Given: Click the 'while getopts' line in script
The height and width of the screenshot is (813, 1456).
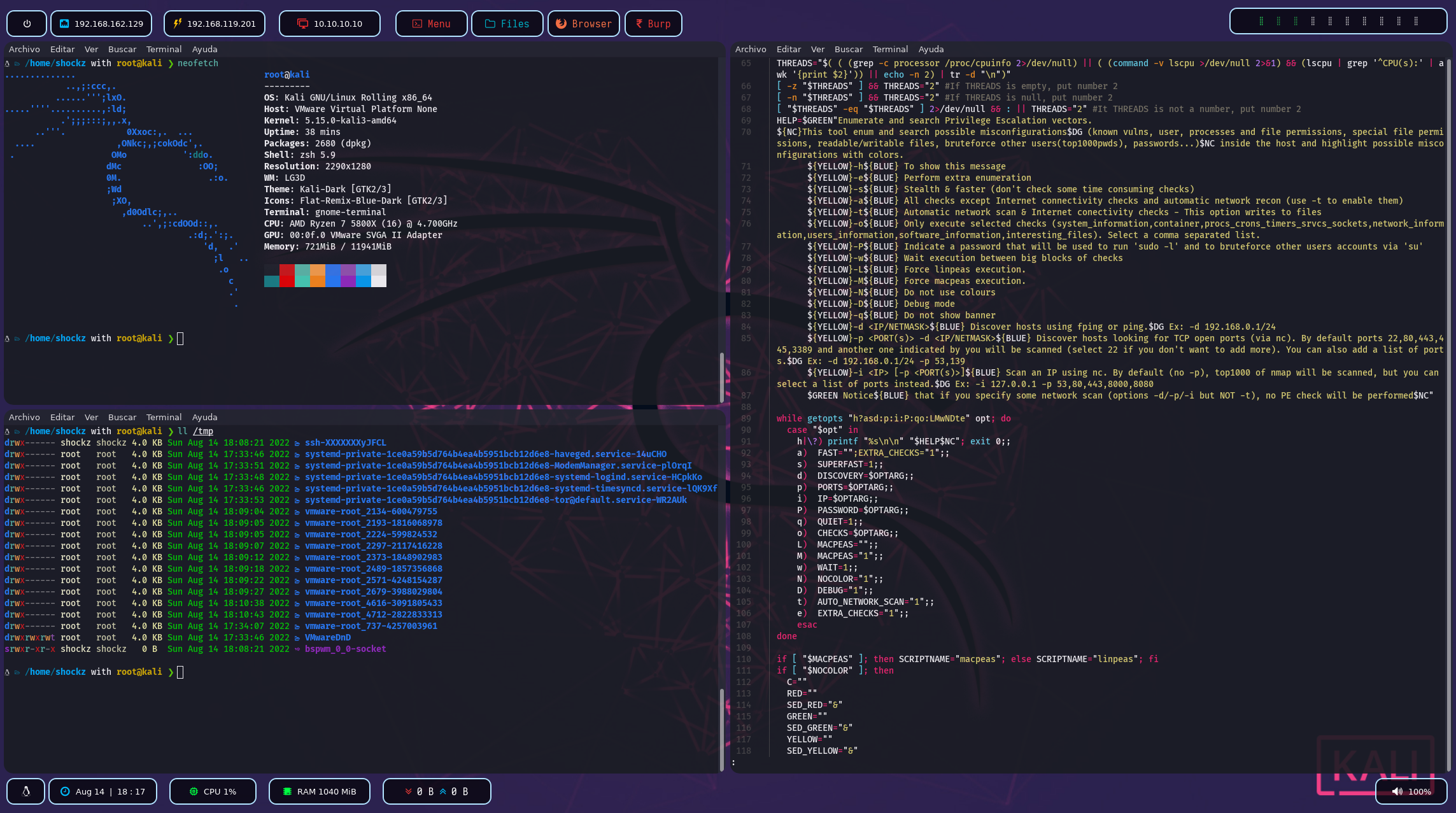Looking at the screenshot, I should pos(893,418).
